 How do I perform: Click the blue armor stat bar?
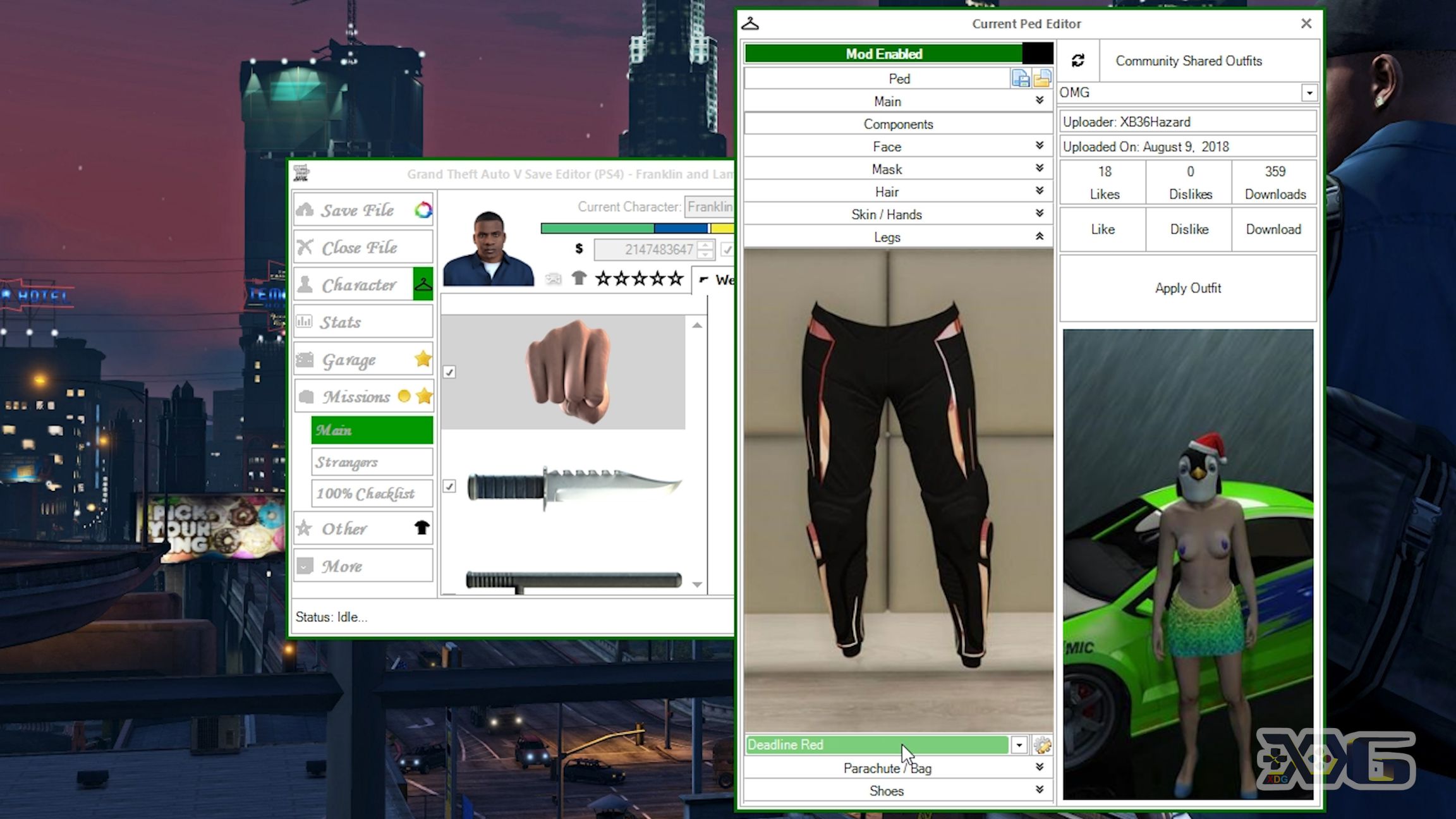click(681, 228)
